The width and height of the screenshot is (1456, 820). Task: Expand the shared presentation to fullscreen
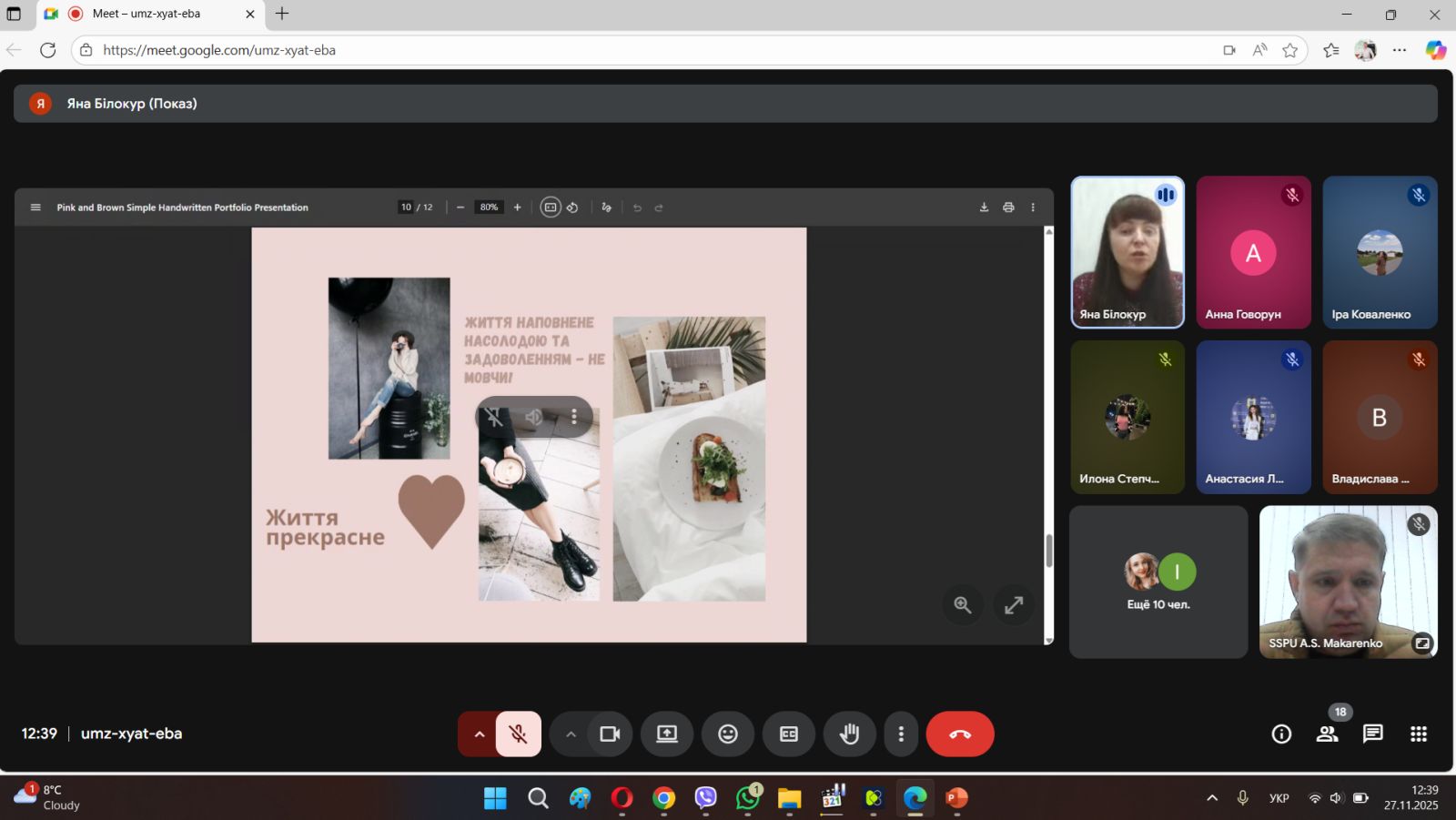(1014, 605)
